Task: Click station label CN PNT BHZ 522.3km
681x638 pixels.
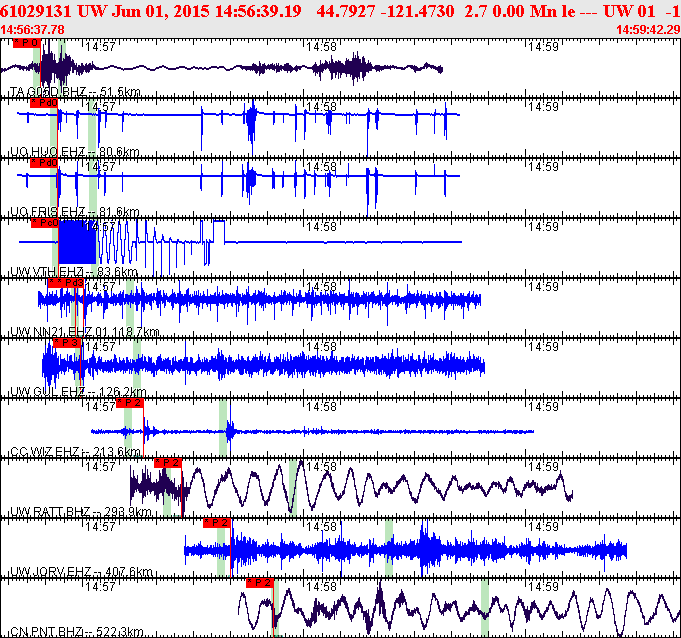Action: [77, 631]
